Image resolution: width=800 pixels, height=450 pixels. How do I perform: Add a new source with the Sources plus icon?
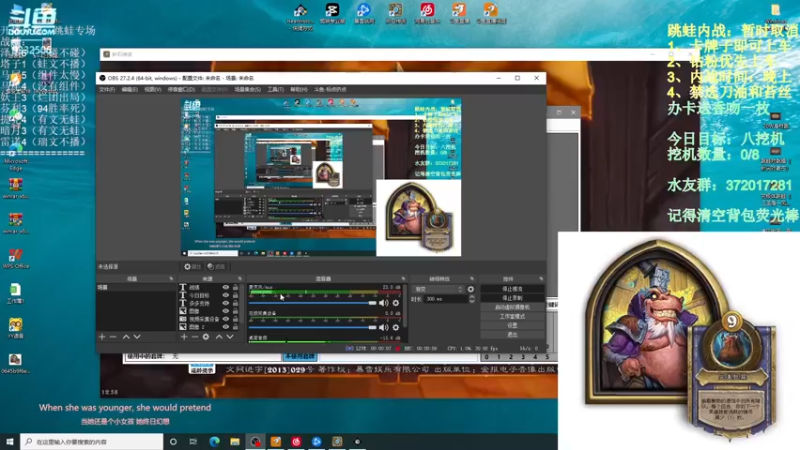[184, 337]
